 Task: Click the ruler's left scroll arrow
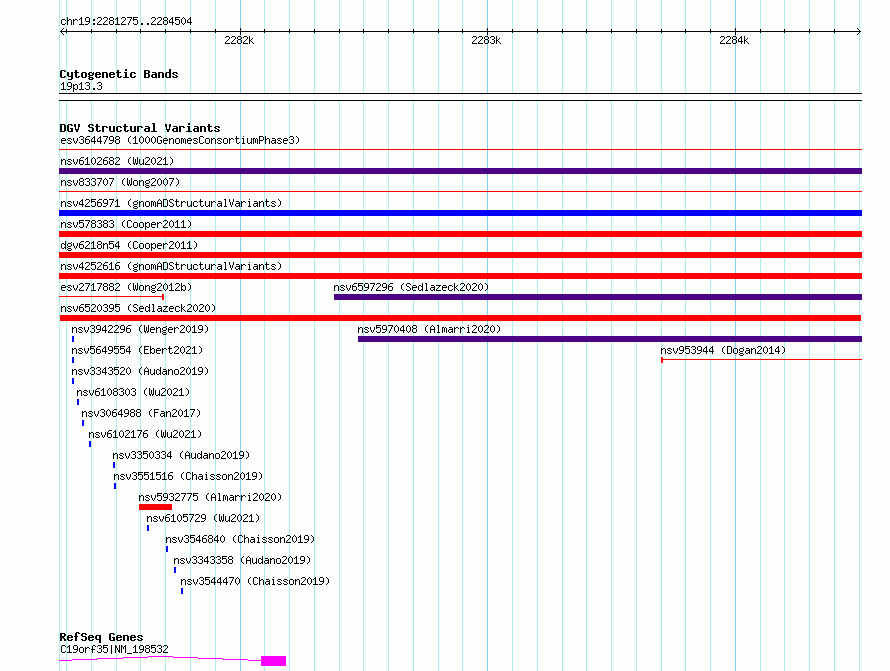point(62,31)
